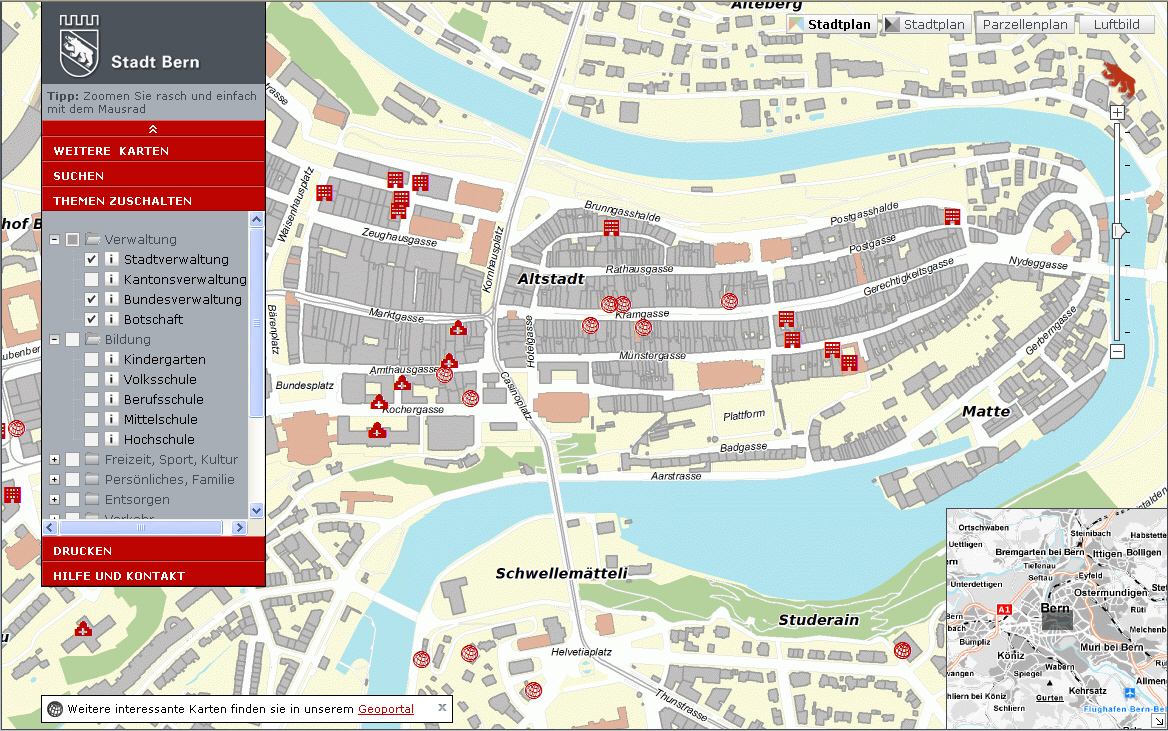Expand the Freizeit, Sport, Kultur folder
This screenshot has width=1168, height=731.
pyautogui.click(x=55, y=459)
